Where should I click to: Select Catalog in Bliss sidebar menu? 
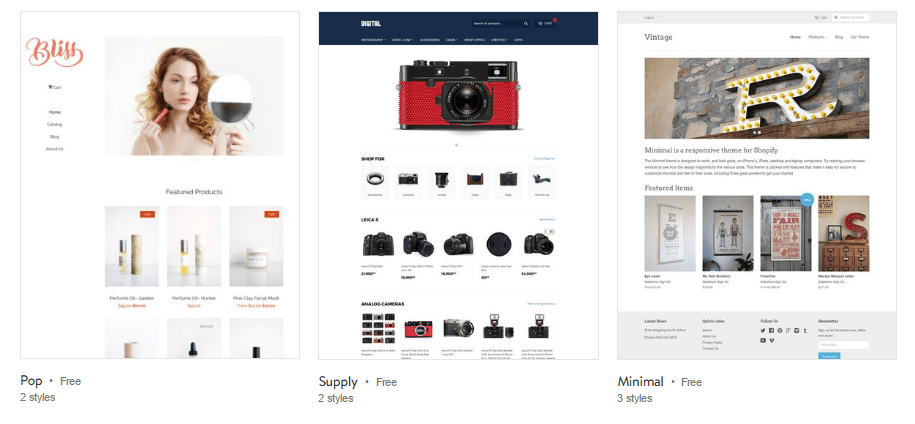(54, 124)
